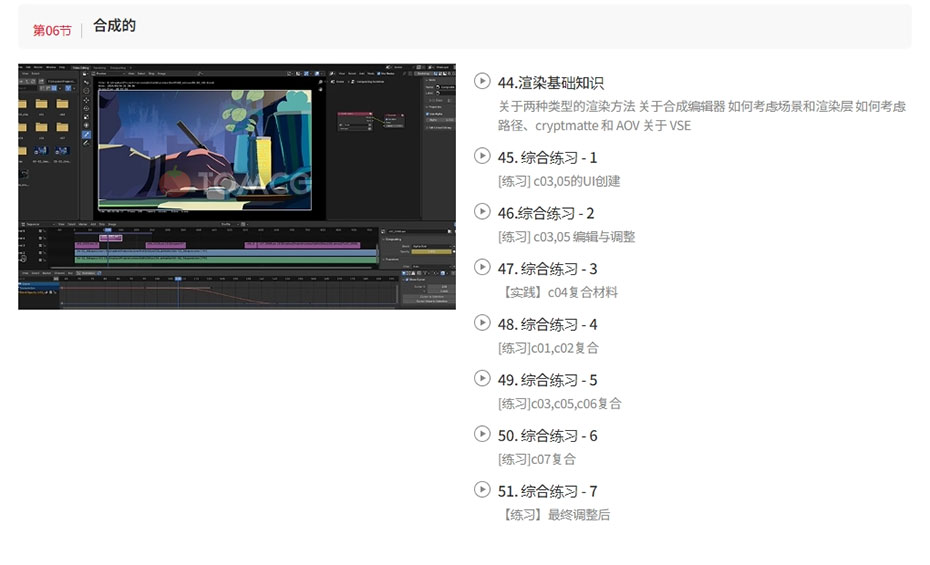This screenshot has width=930, height=565.
Task: Open lesson title 45. 综合练习 - 1
Action: click(x=547, y=158)
